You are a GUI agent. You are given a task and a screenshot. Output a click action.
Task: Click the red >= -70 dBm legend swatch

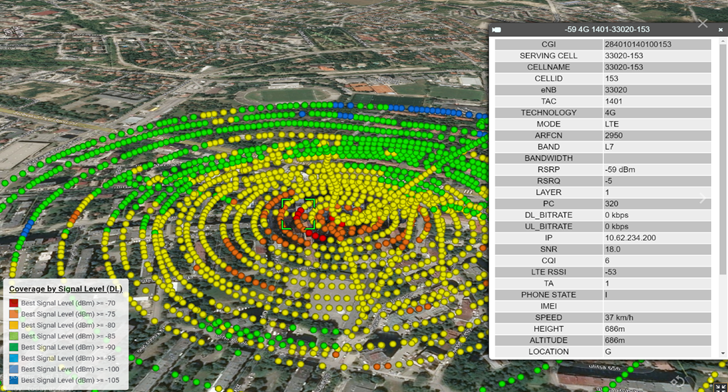click(14, 303)
